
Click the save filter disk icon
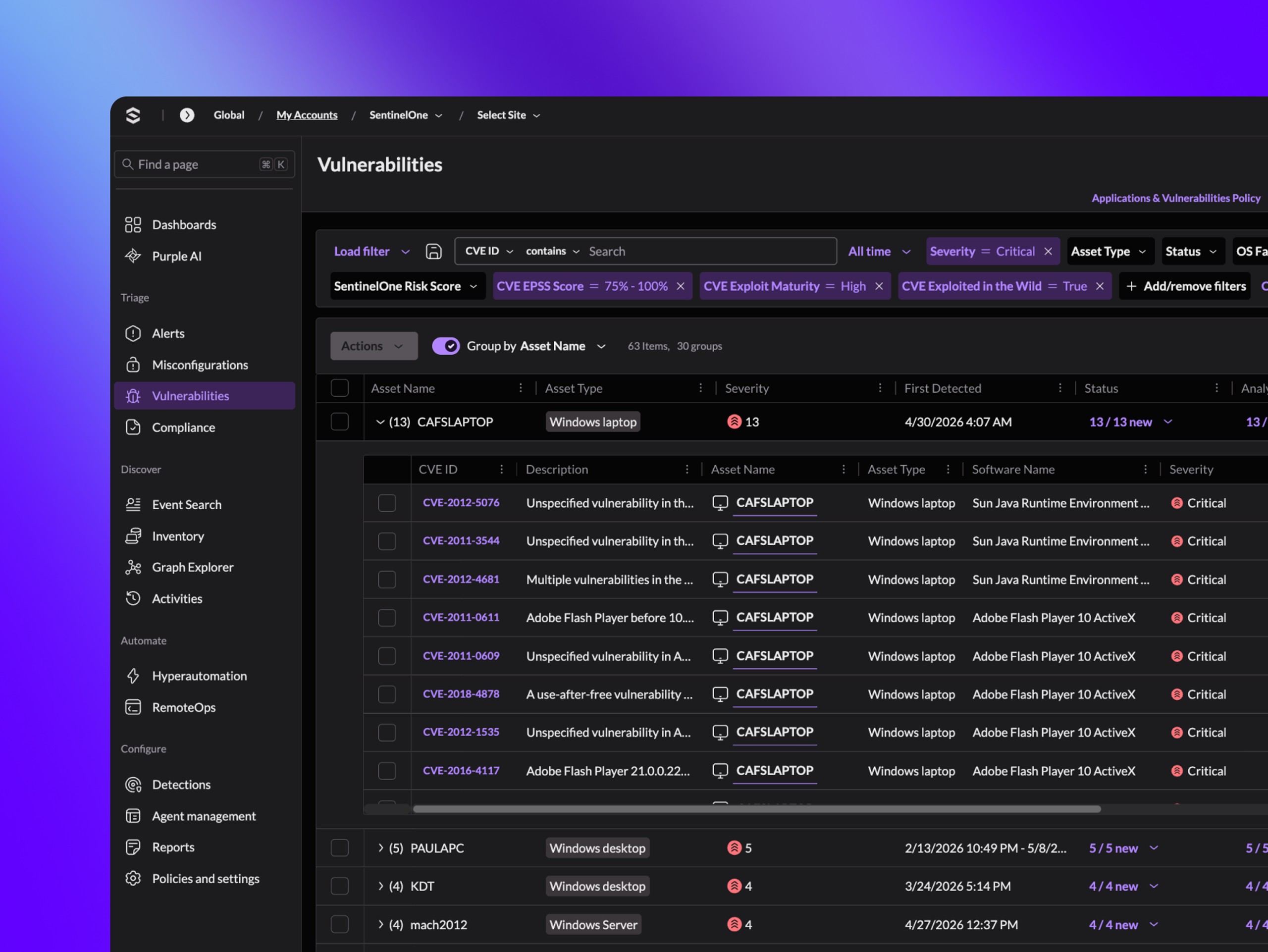pyautogui.click(x=433, y=252)
